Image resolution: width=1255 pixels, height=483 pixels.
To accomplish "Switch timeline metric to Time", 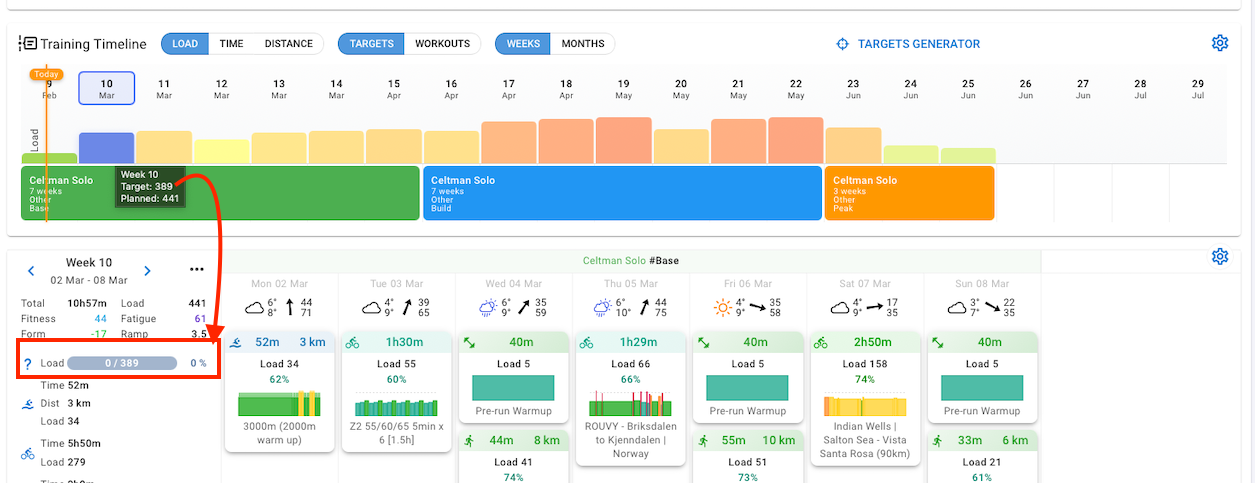I will (231, 44).
